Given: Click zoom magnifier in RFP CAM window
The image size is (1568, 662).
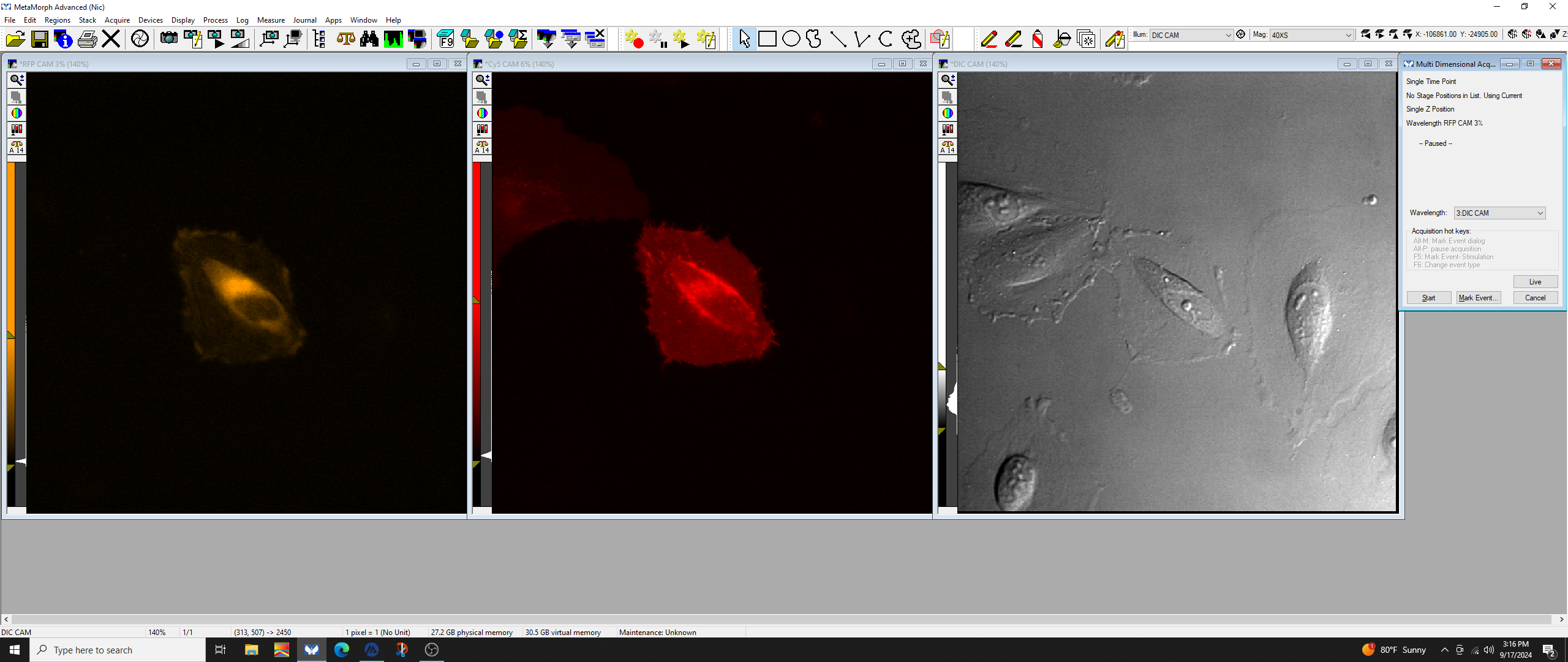Looking at the screenshot, I should (x=17, y=80).
